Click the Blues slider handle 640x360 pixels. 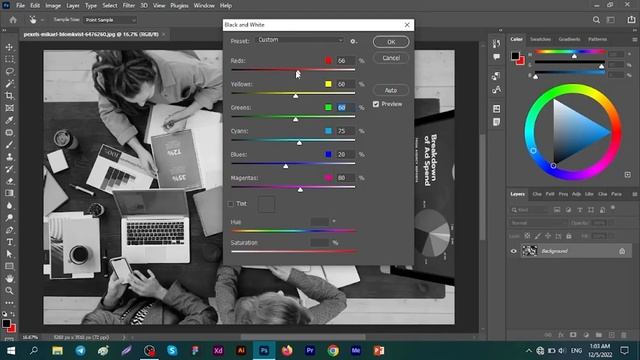[x=286, y=166]
